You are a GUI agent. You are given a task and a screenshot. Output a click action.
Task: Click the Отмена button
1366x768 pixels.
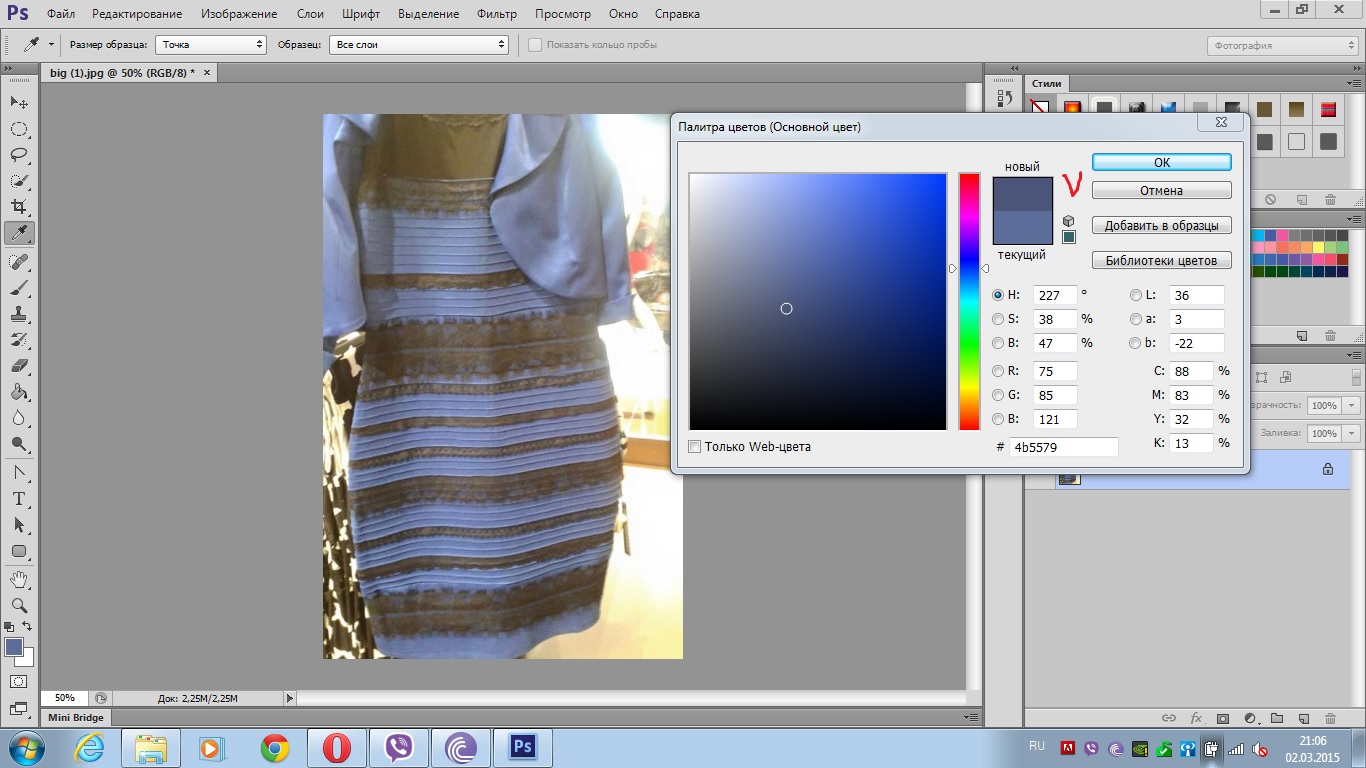[1161, 190]
